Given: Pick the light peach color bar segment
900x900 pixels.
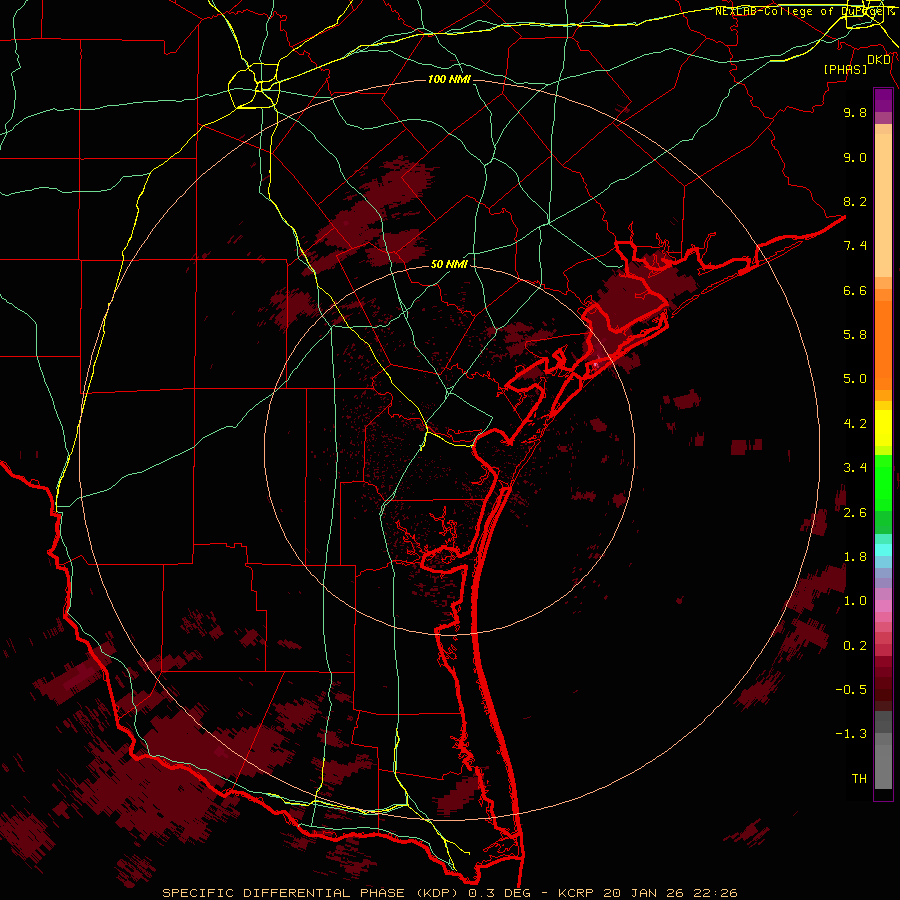Looking at the screenshot, I should click(883, 205).
